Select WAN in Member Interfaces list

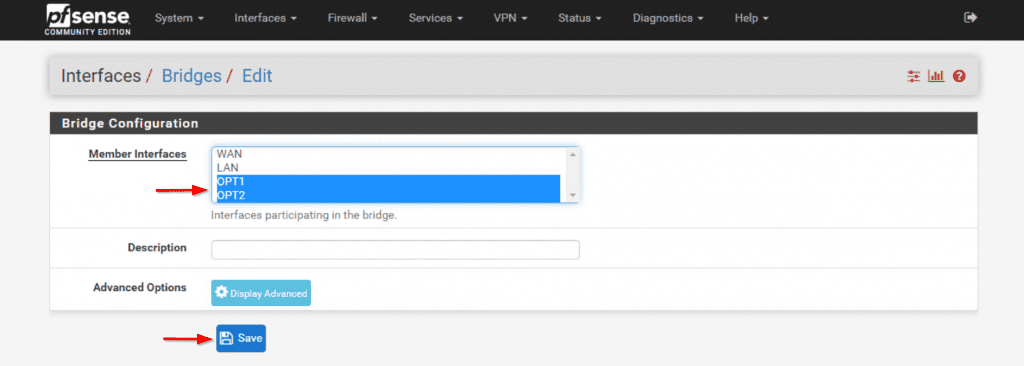click(x=389, y=154)
